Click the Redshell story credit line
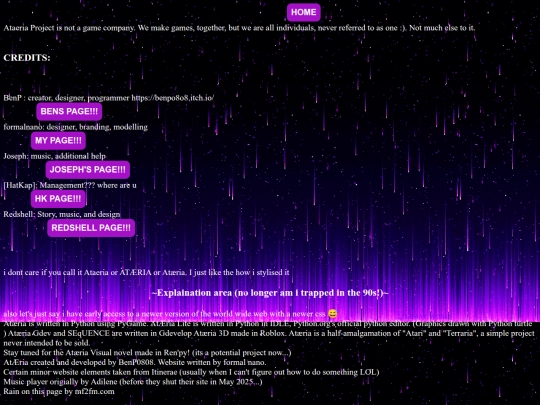540x405 pixels. pos(62,214)
